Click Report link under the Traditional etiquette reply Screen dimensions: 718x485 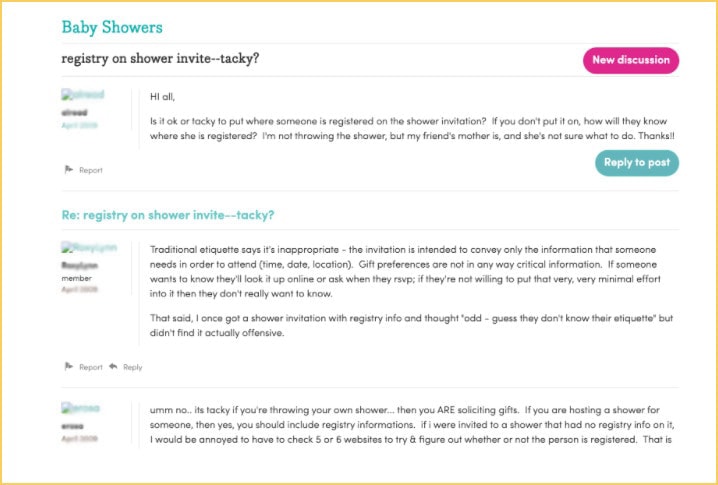pyautogui.click(x=91, y=367)
